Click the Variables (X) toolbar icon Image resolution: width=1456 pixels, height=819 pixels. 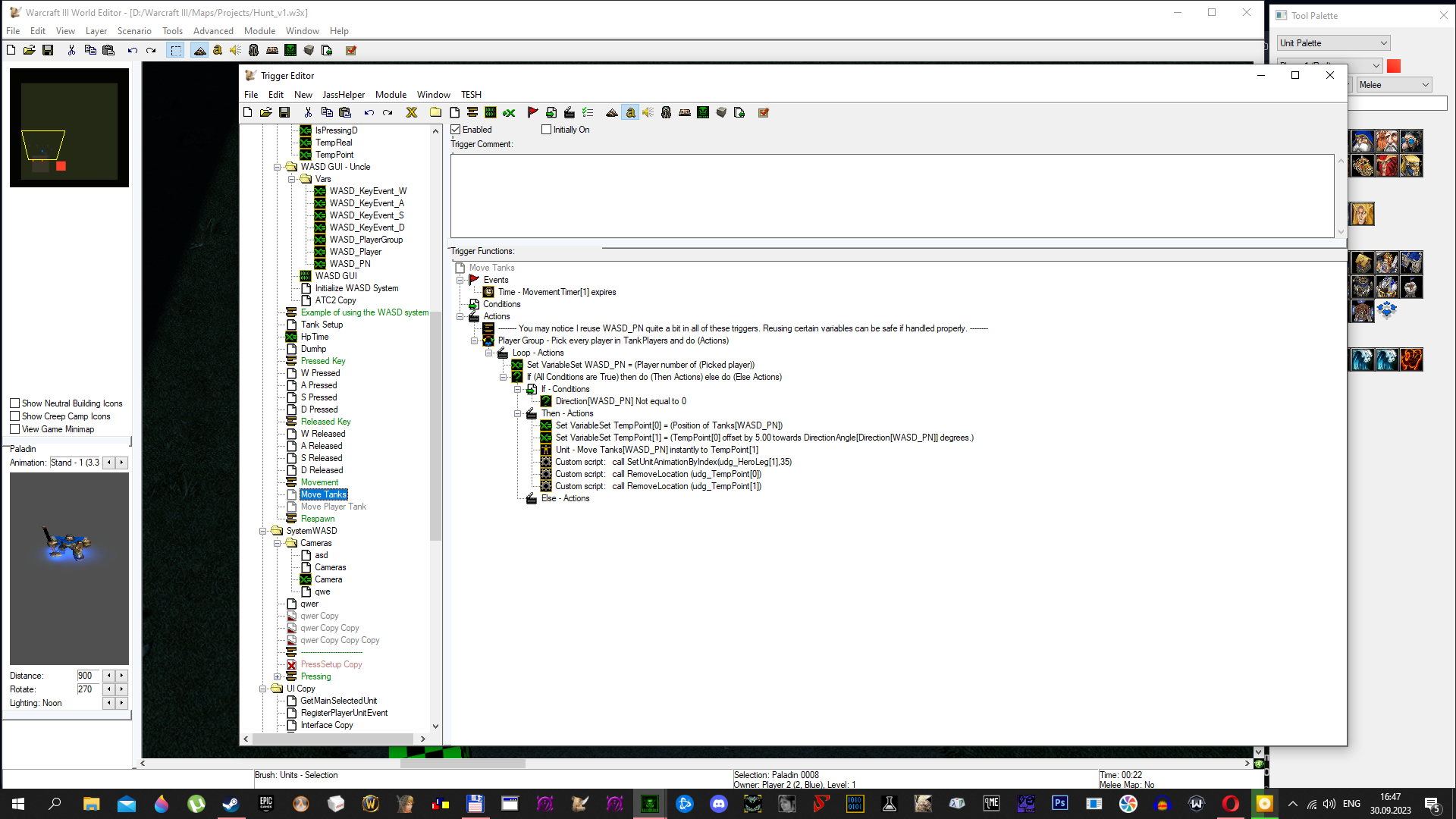[412, 112]
